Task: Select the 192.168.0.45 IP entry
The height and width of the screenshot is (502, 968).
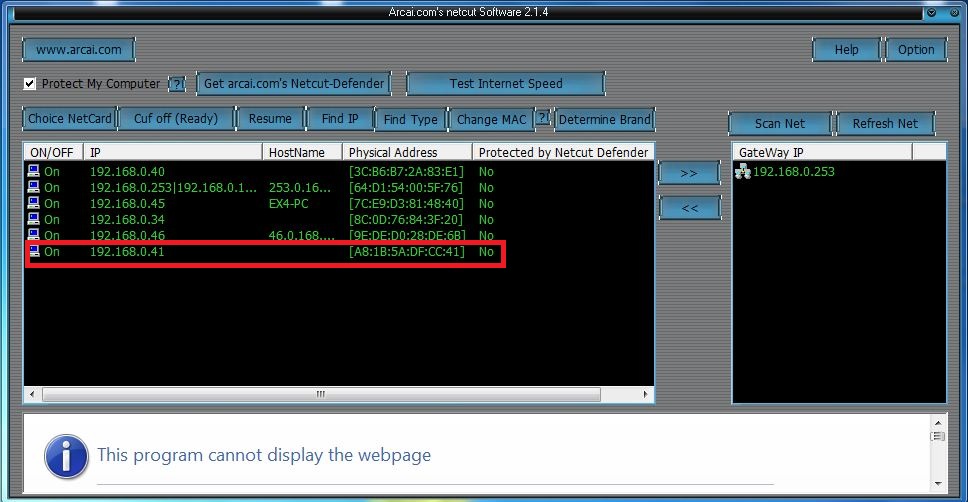Action: [127, 204]
